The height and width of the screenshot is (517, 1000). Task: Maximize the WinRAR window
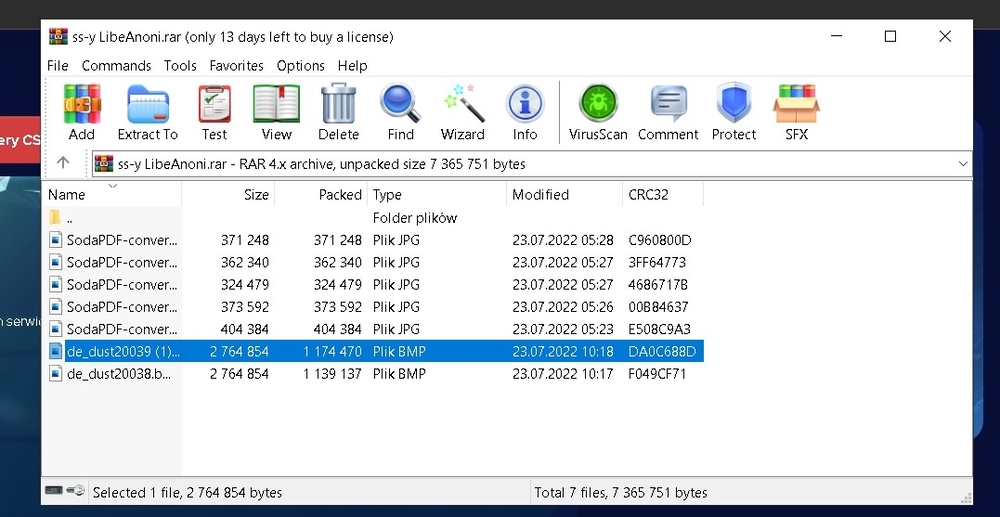click(890, 36)
